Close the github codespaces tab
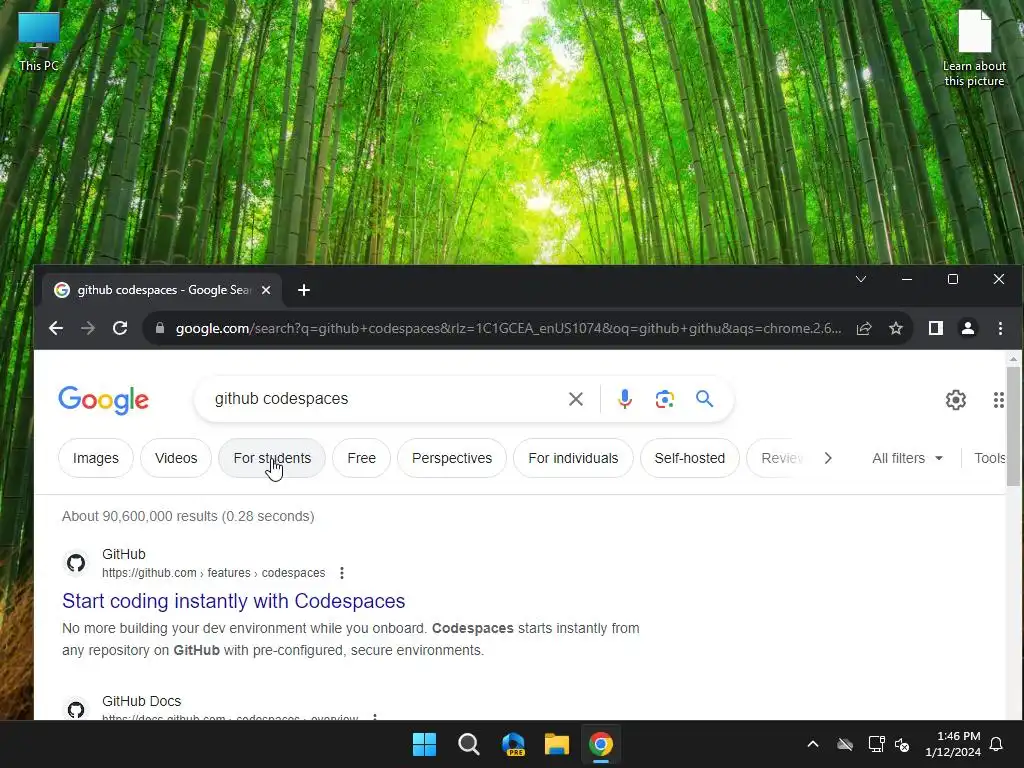This screenshot has height=768, width=1024. click(266, 290)
